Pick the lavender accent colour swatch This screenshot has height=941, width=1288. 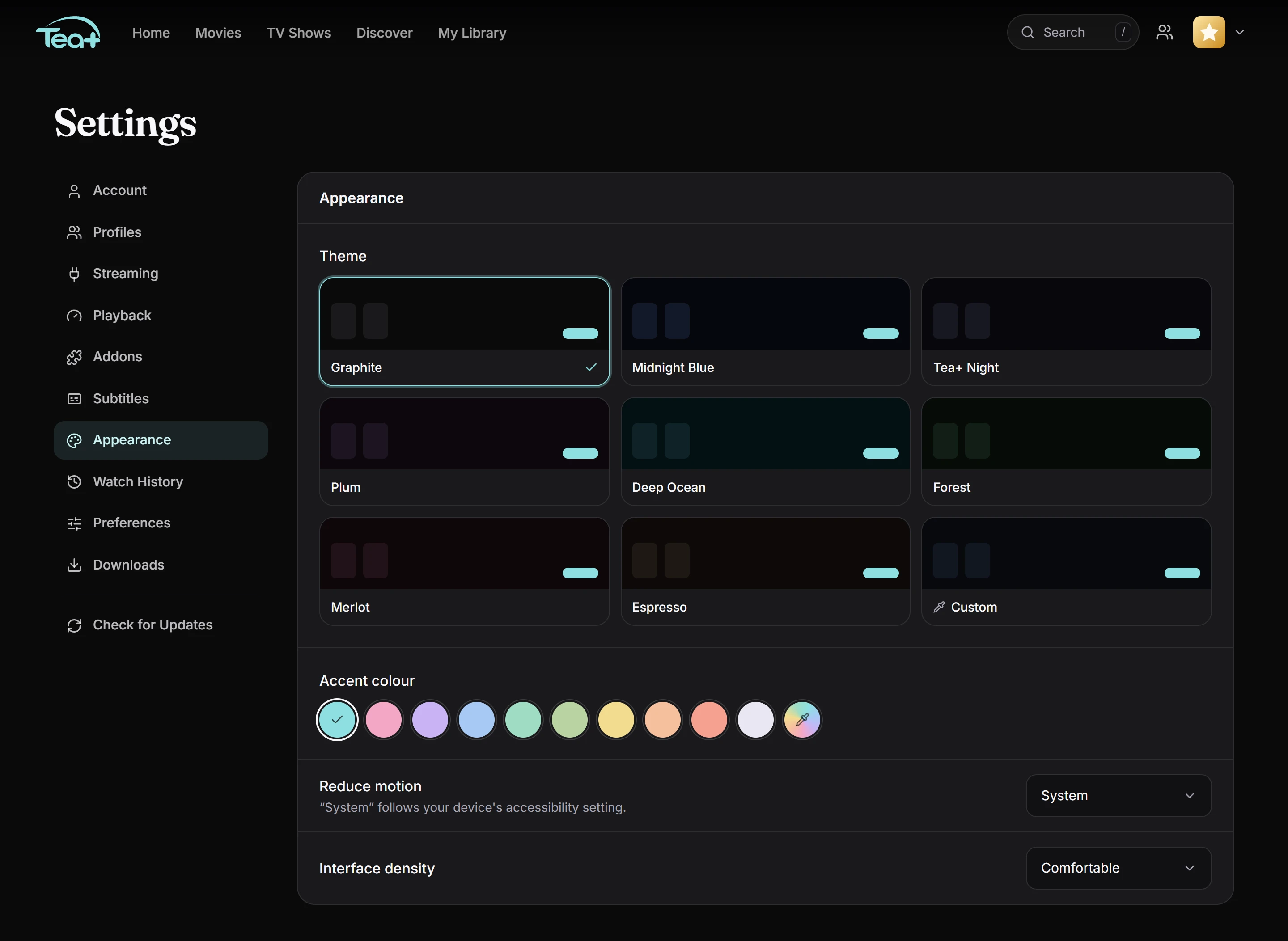coord(430,719)
